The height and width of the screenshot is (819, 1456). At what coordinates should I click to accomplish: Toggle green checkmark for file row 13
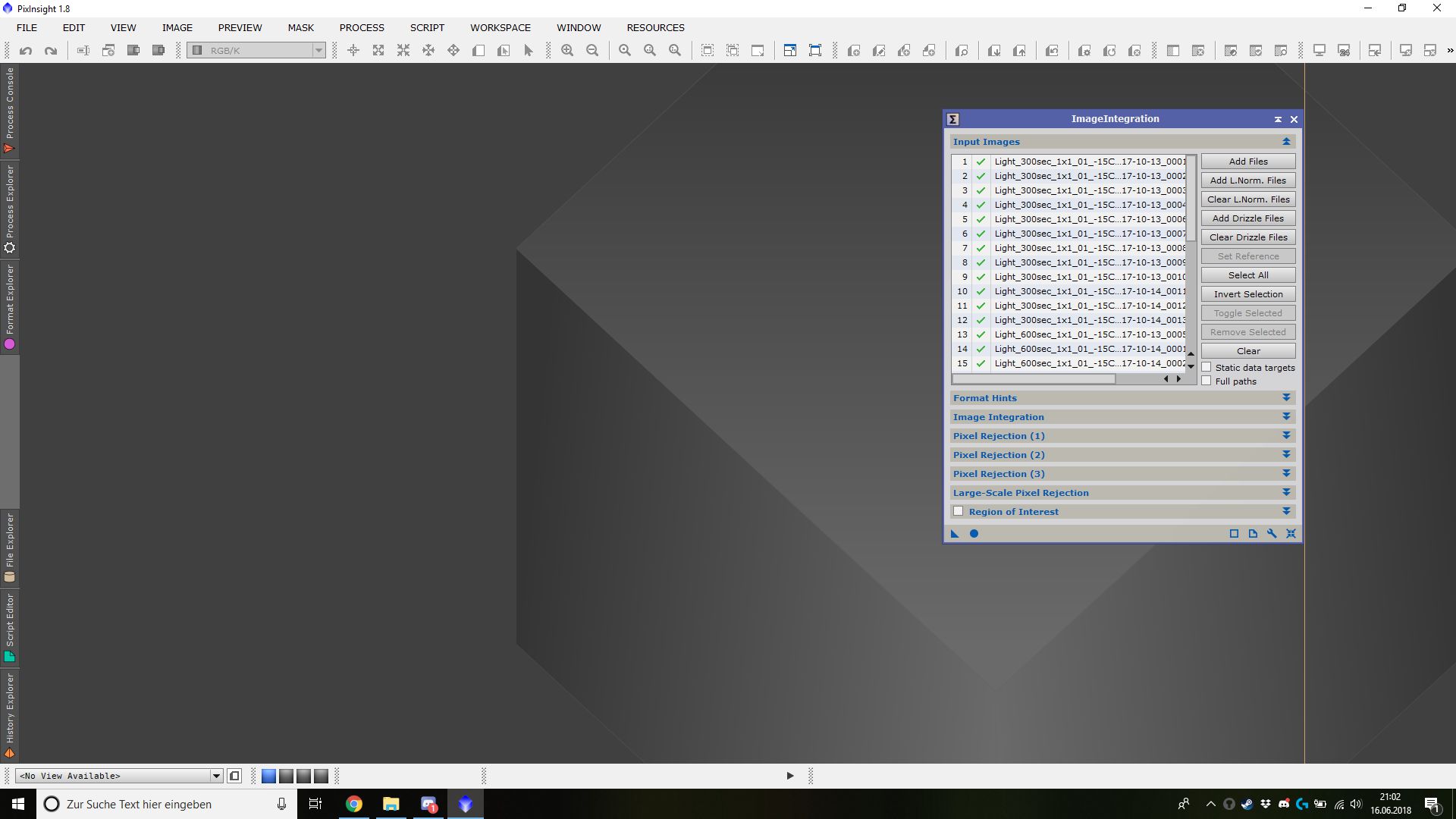coord(981,334)
